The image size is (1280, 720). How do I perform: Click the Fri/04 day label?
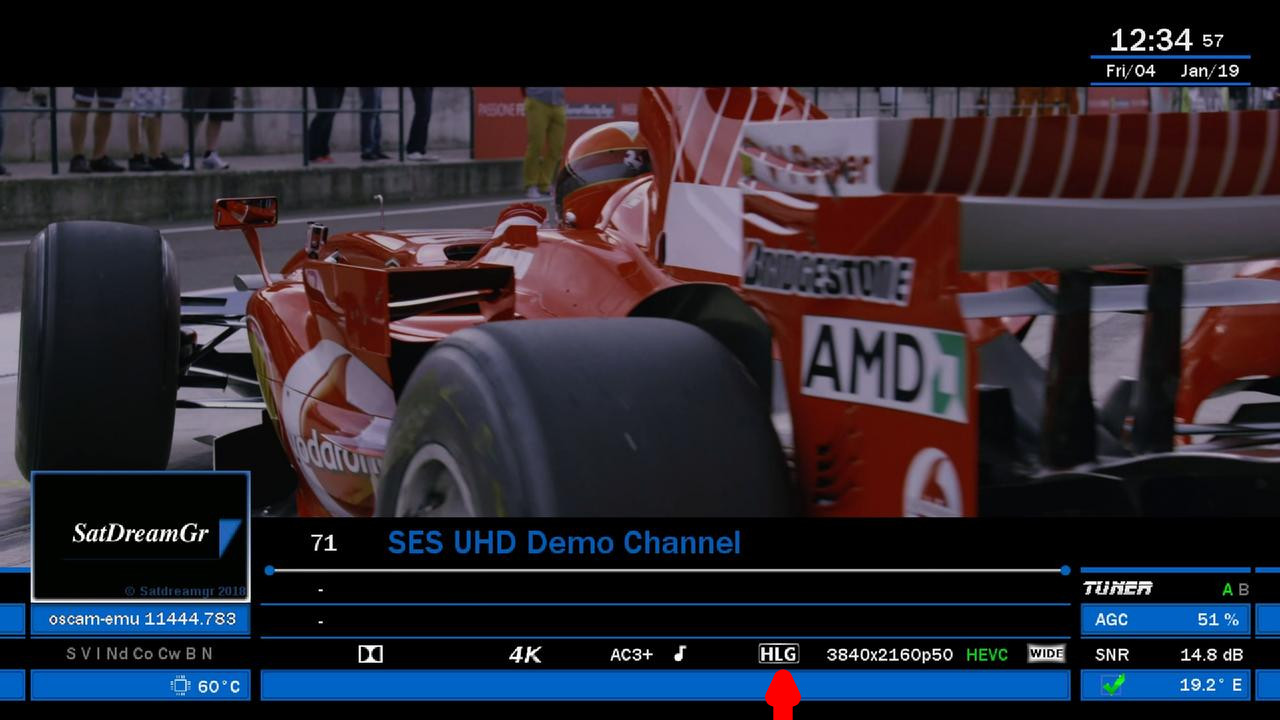1130,71
